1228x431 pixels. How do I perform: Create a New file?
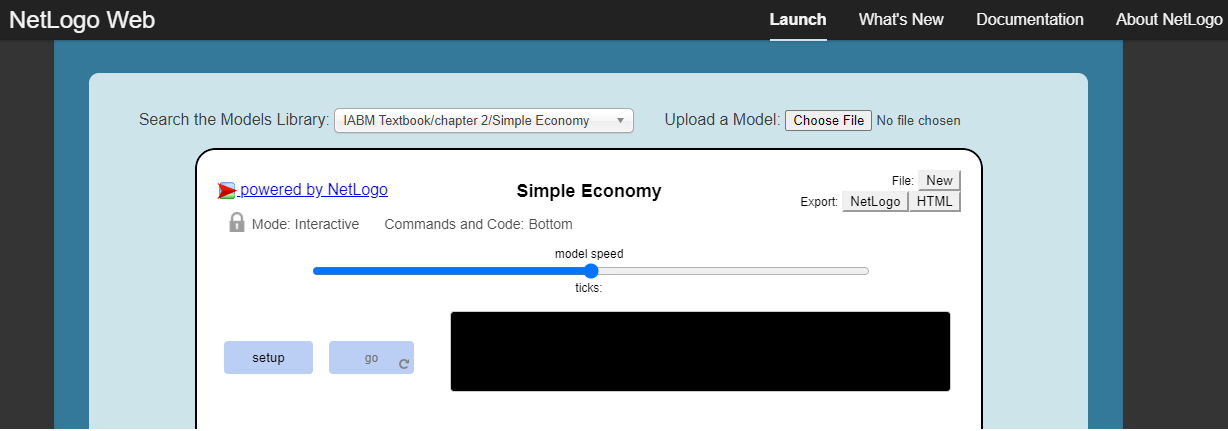pos(939,180)
